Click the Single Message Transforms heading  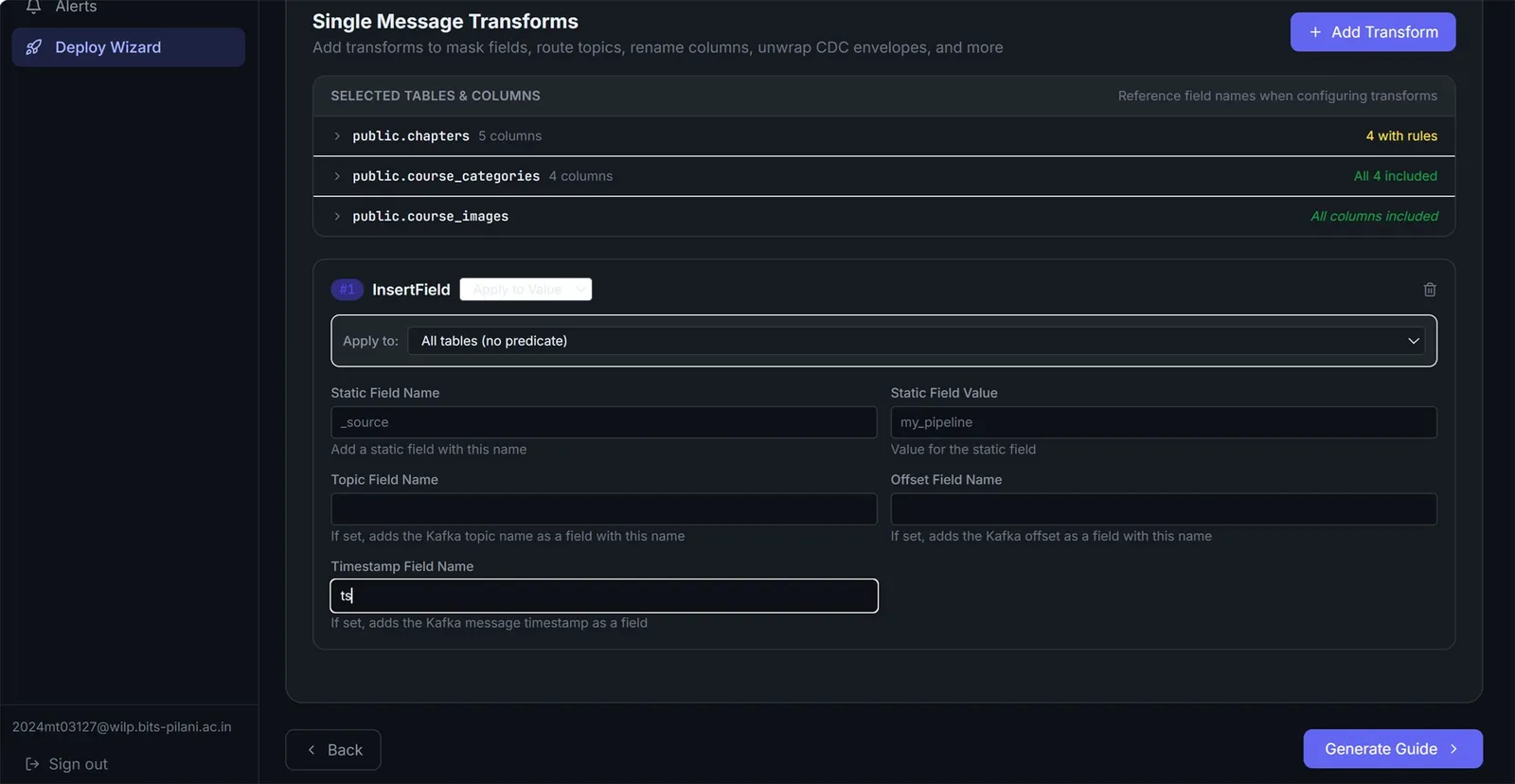pos(445,22)
